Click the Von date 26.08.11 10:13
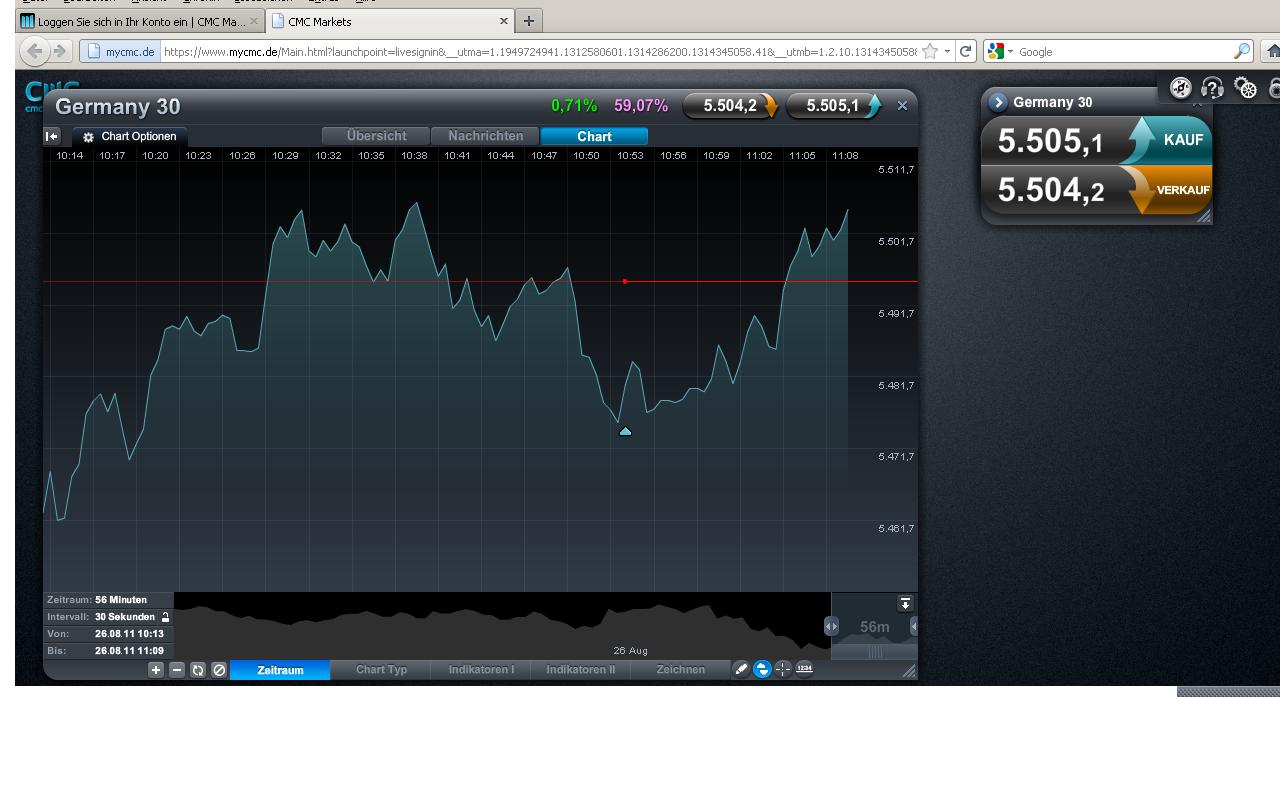This screenshot has width=1280, height=800. [129, 634]
